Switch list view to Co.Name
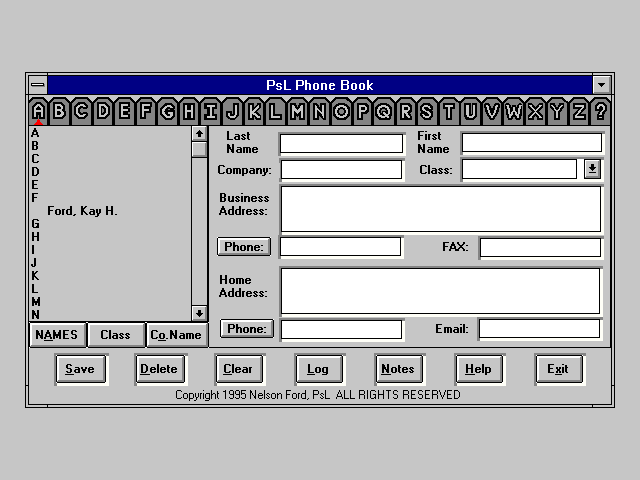The width and height of the screenshot is (640, 480). 176,335
